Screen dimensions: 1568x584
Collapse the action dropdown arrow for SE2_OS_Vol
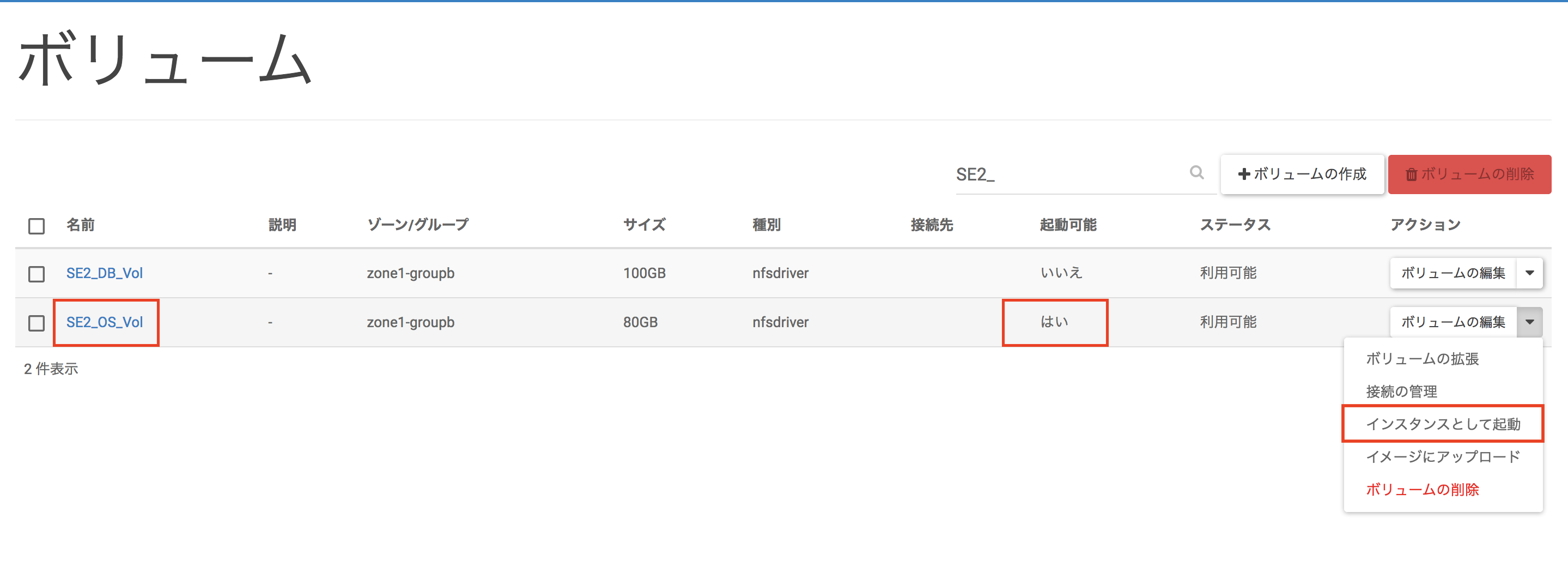tap(1530, 322)
